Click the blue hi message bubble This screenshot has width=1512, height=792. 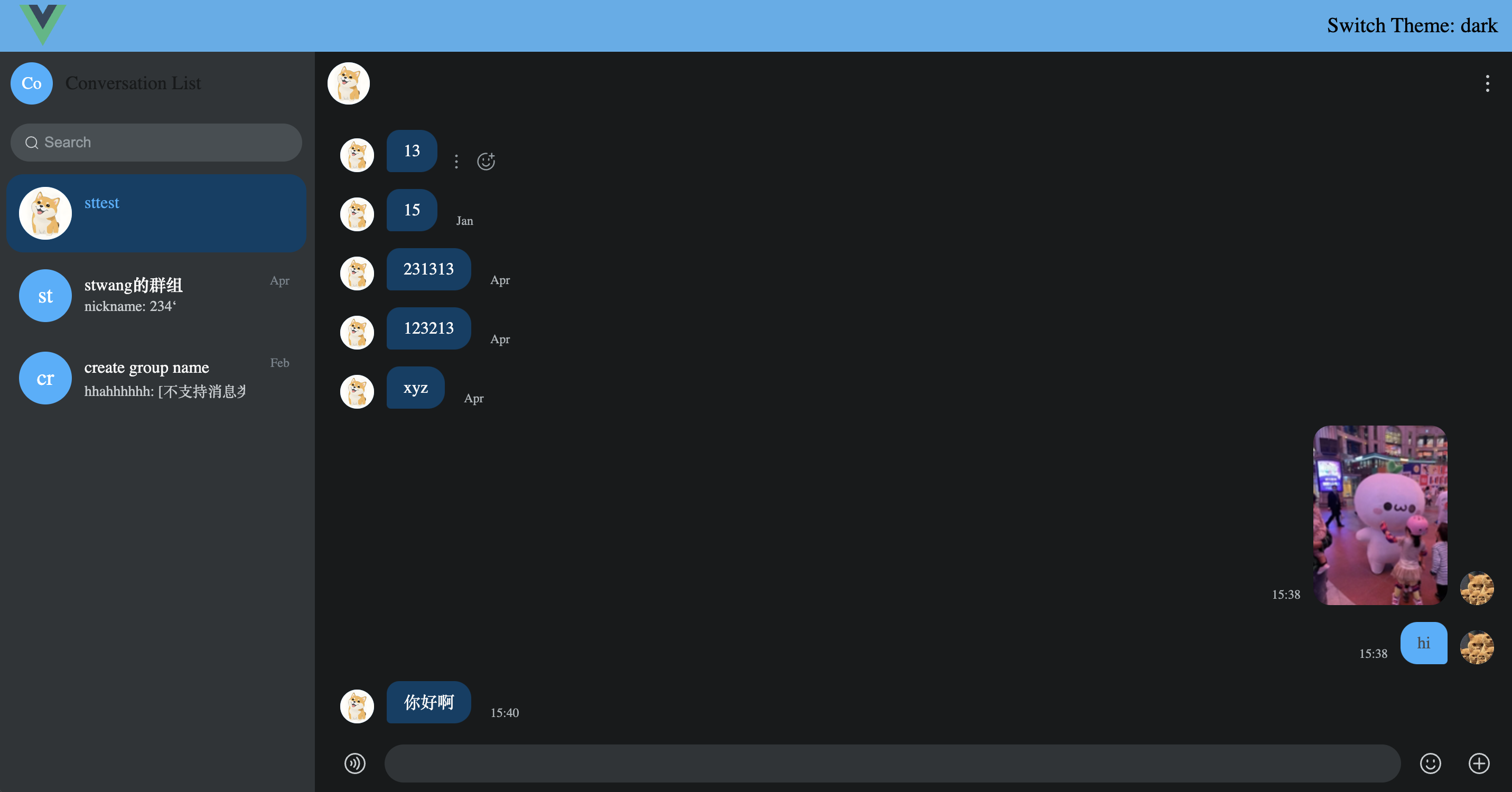[x=1423, y=643]
